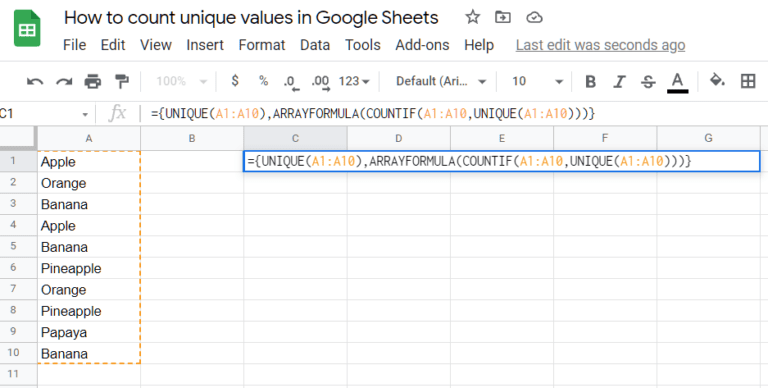Select cell A10 containing Banana
This screenshot has width=768, height=388.
[x=89, y=353]
